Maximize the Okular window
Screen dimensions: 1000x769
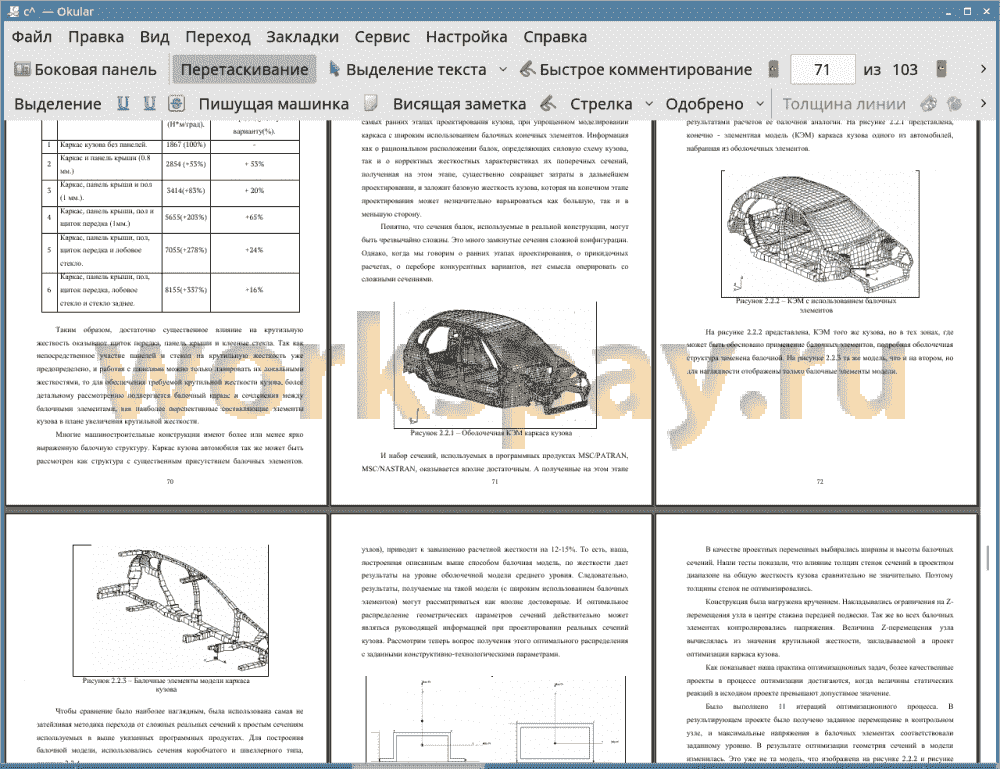[x=967, y=11]
